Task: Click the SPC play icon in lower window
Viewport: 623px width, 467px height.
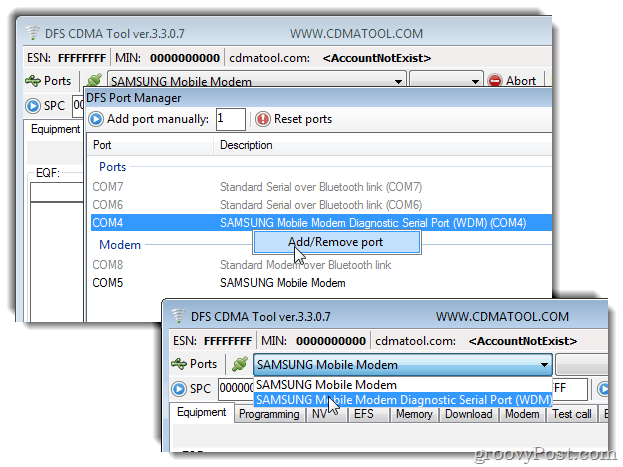Action: 179,389
